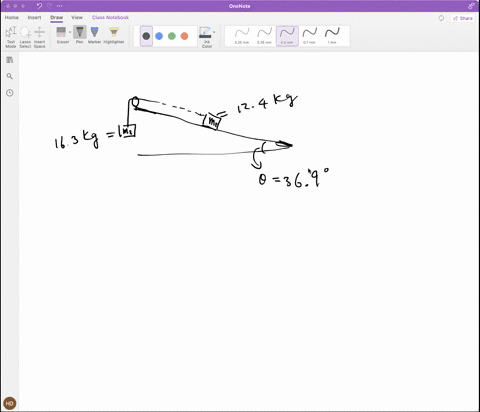
Task: Click the collaboration icon in the title bar
Action: click(471, 6)
